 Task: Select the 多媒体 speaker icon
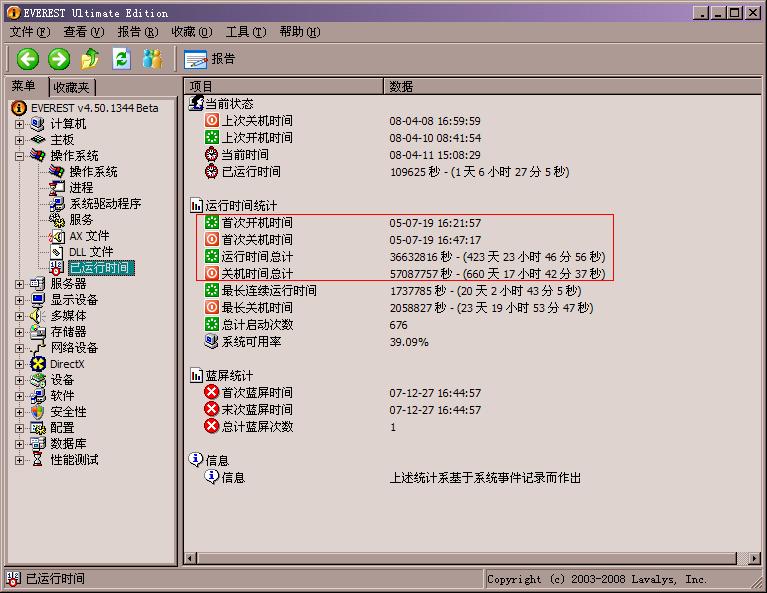38,316
